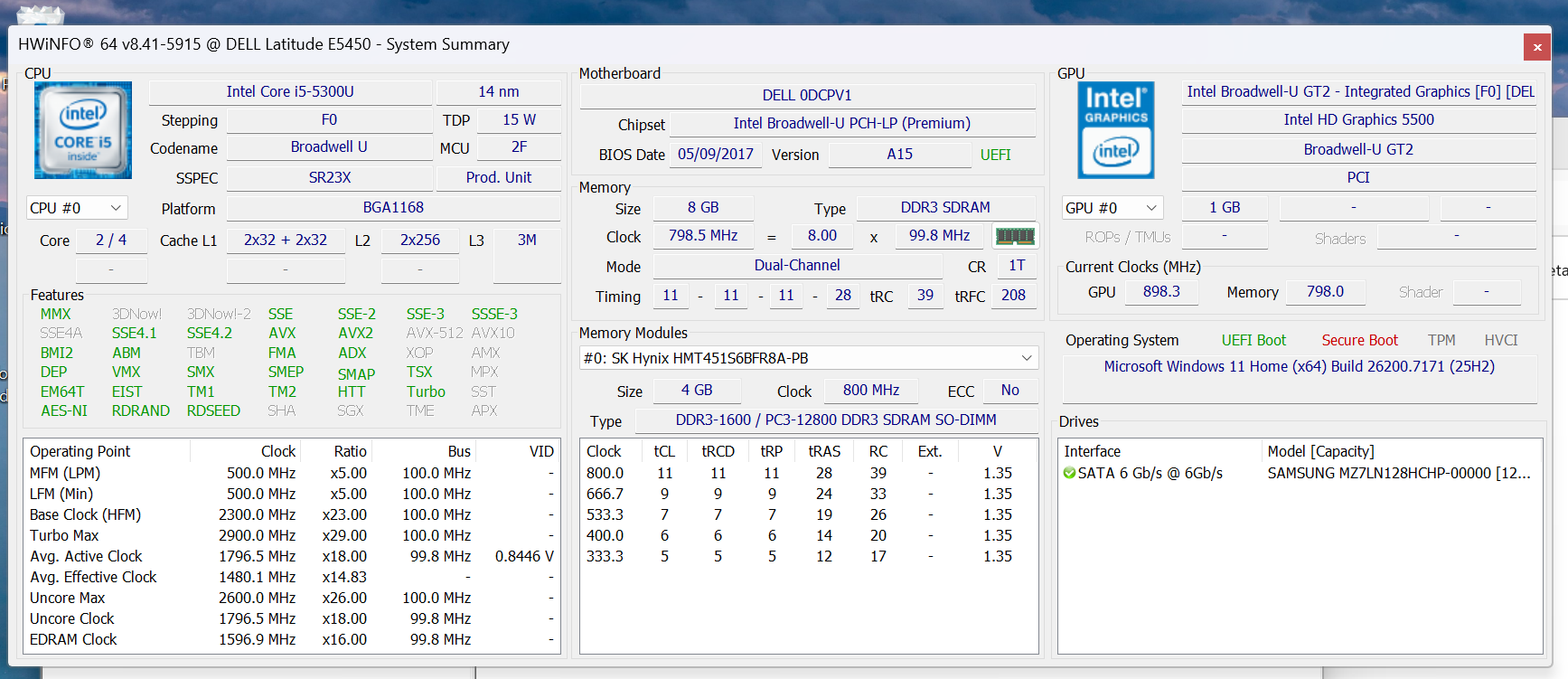This screenshot has width=1568, height=679.
Task: Click the TDP value "15 W"
Action: tap(520, 119)
